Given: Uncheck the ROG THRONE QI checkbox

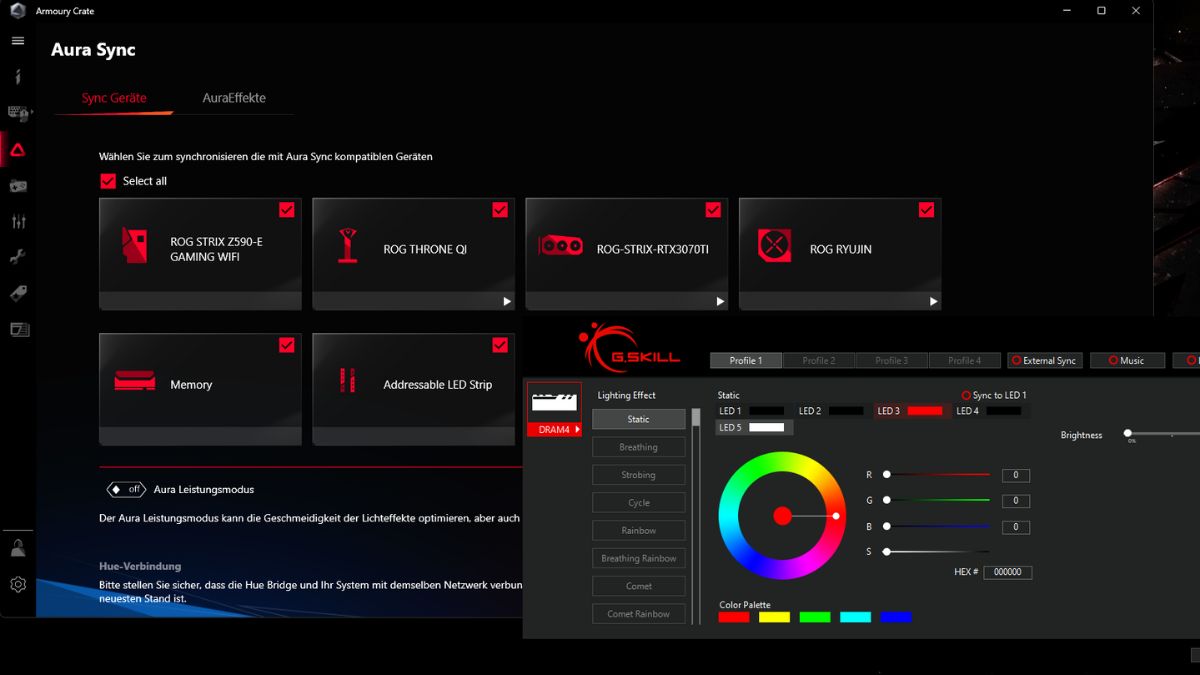Looking at the screenshot, I should click(500, 209).
